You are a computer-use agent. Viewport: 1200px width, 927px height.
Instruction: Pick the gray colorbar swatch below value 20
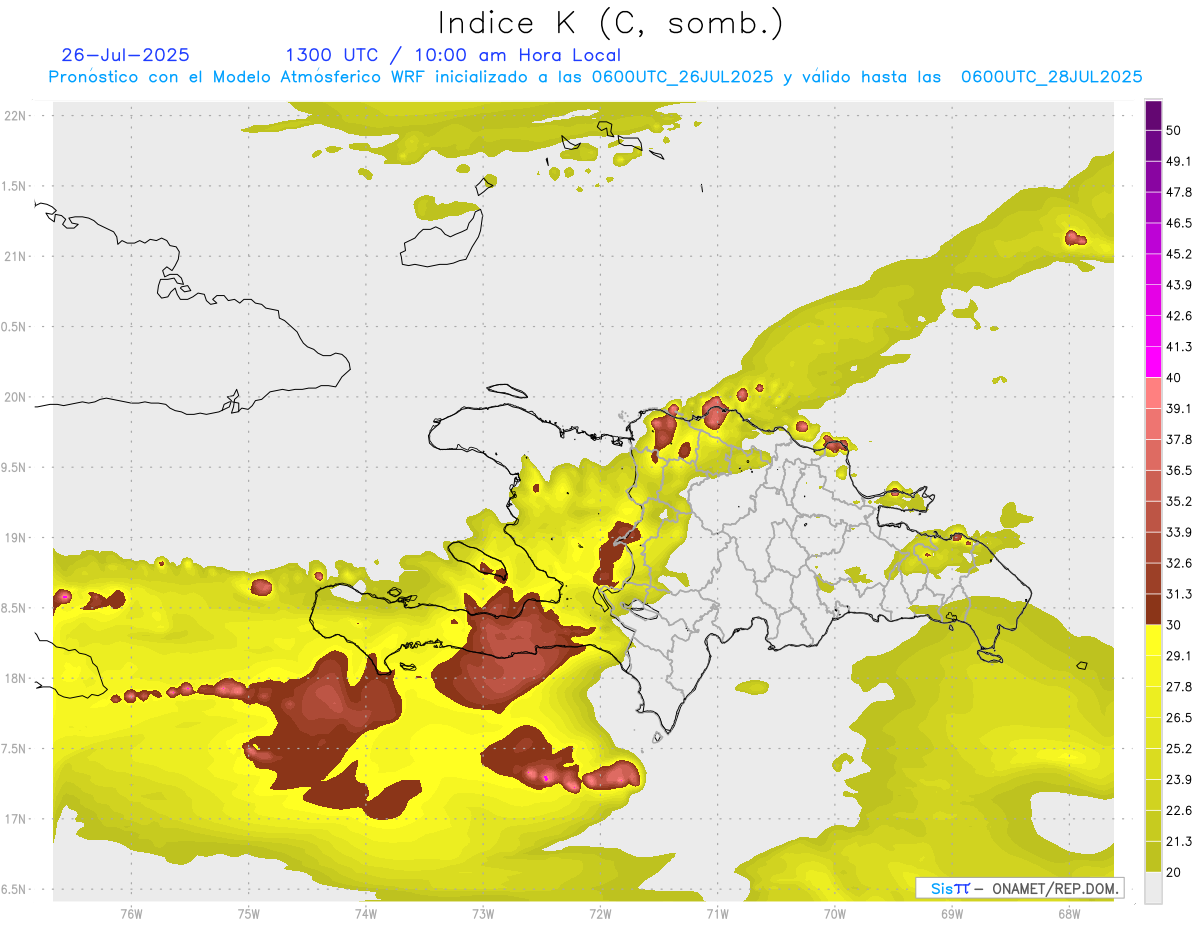[x=1153, y=888]
